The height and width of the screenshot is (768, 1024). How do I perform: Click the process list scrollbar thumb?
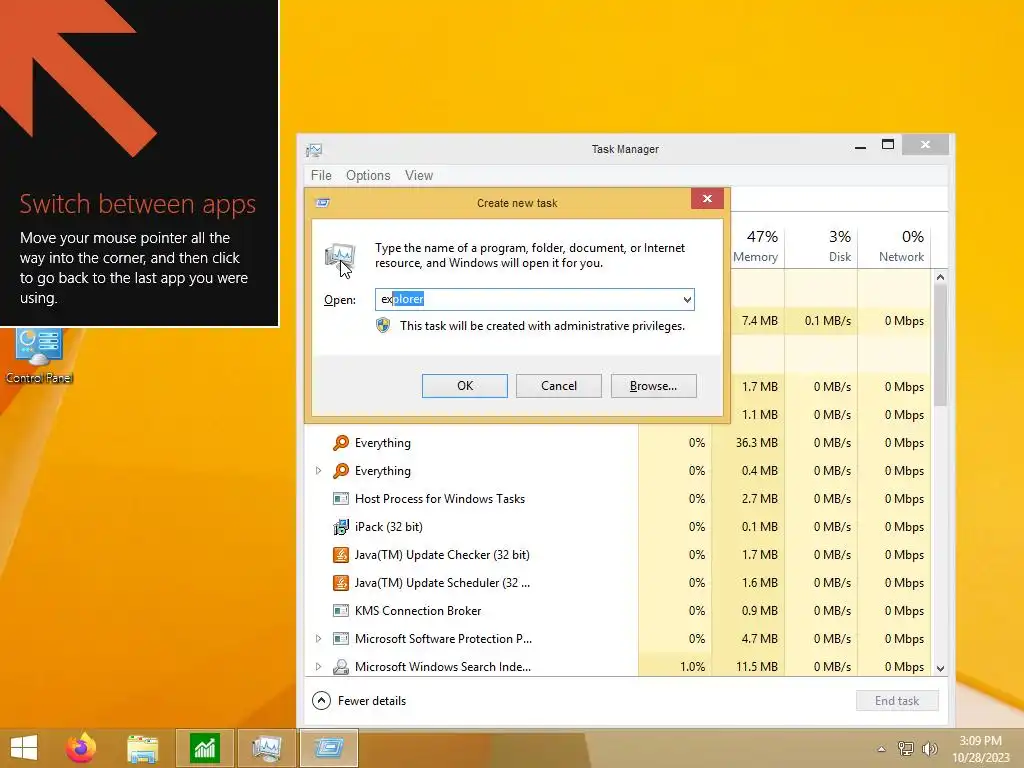[x=940, y=345]
